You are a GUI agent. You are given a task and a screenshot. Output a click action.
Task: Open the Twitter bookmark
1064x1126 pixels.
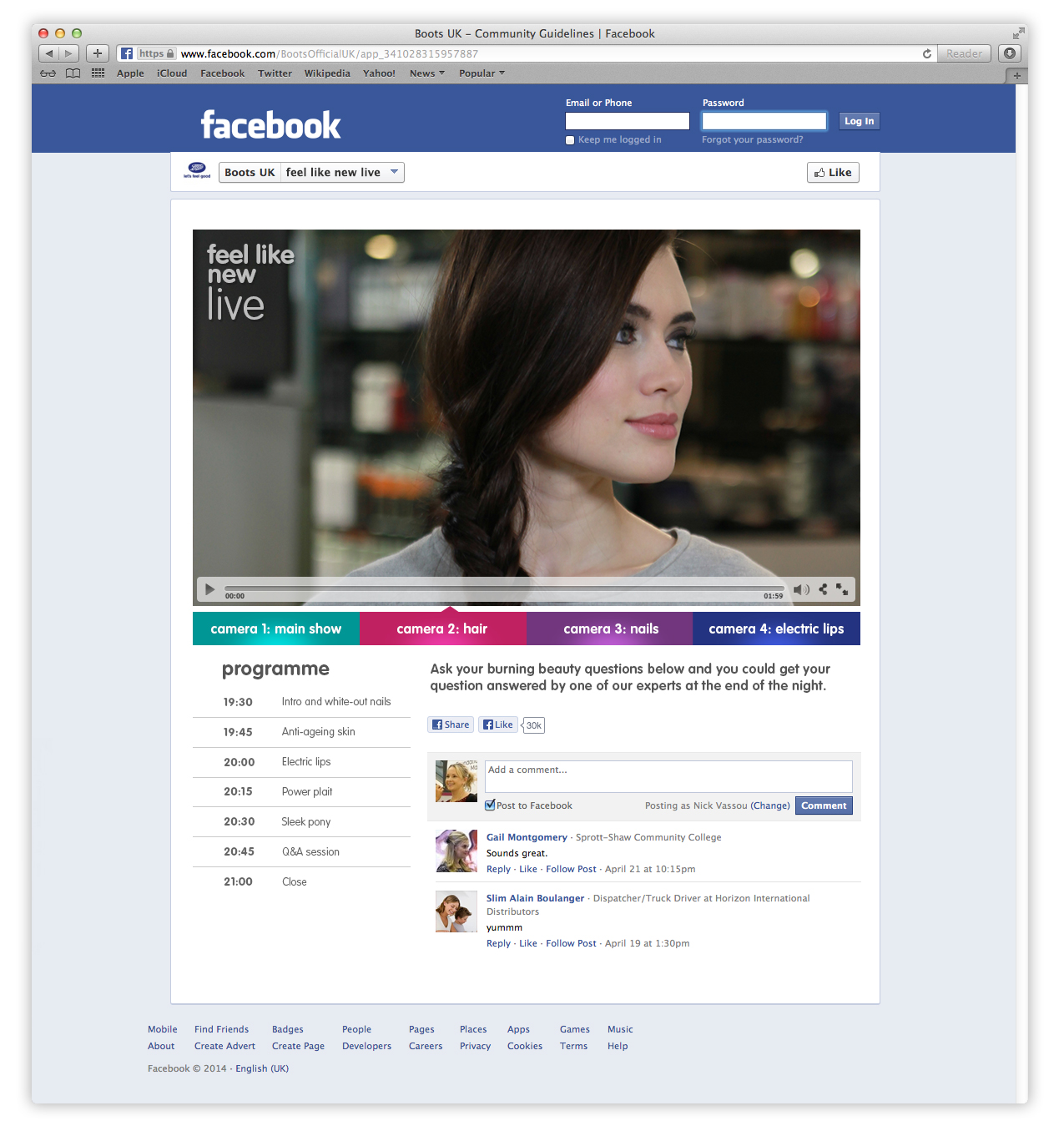pyautogui.click(x=275, y=73)
